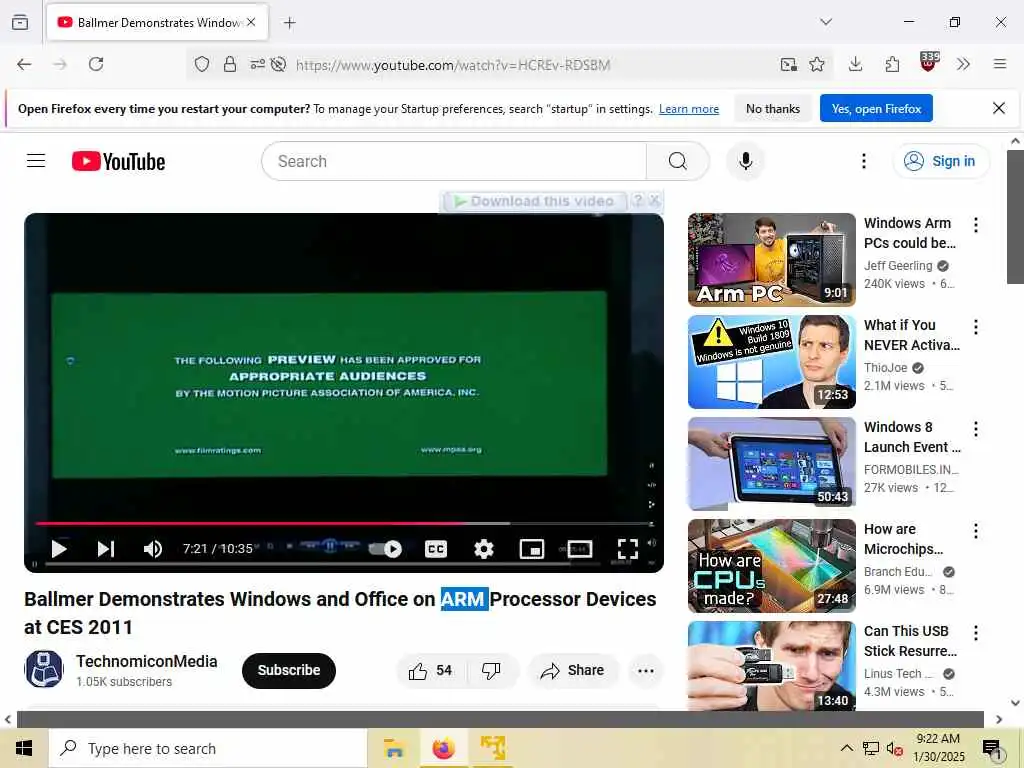Subscribe to TechnomiconMedia

(x=289, y=670)
